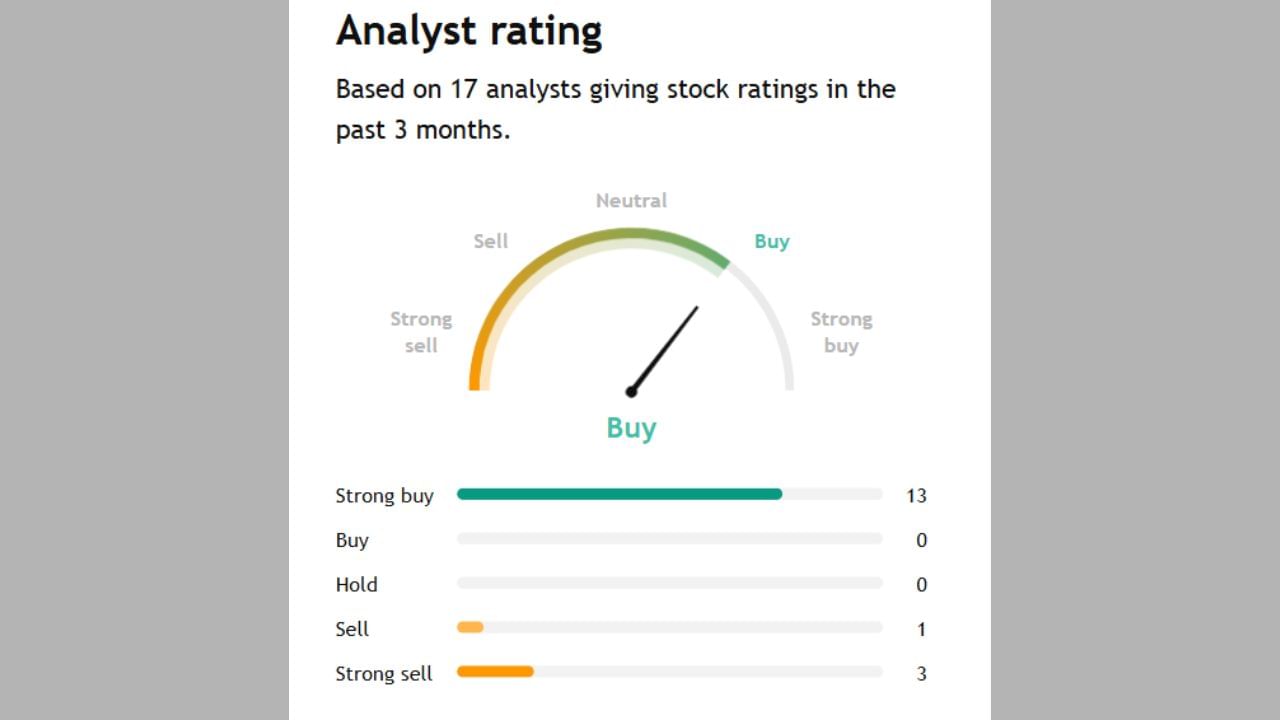Viewport: 1280px width, 720px height.
Task: Click the green Strong buy bar
Action: pyautogui.click(x=619, y=494)
